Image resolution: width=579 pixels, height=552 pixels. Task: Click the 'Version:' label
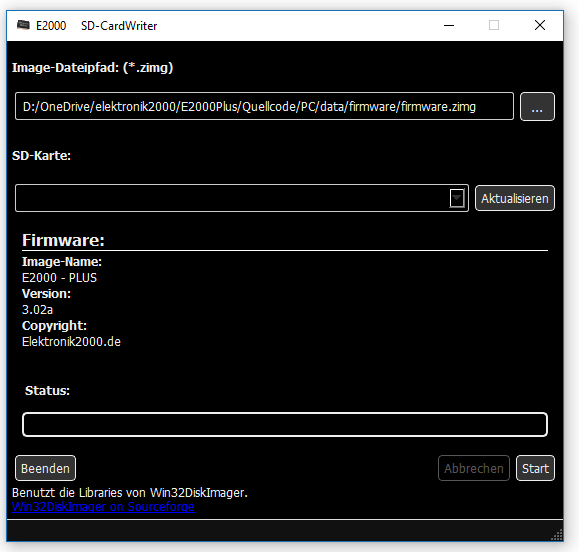[x=46, y=294]
